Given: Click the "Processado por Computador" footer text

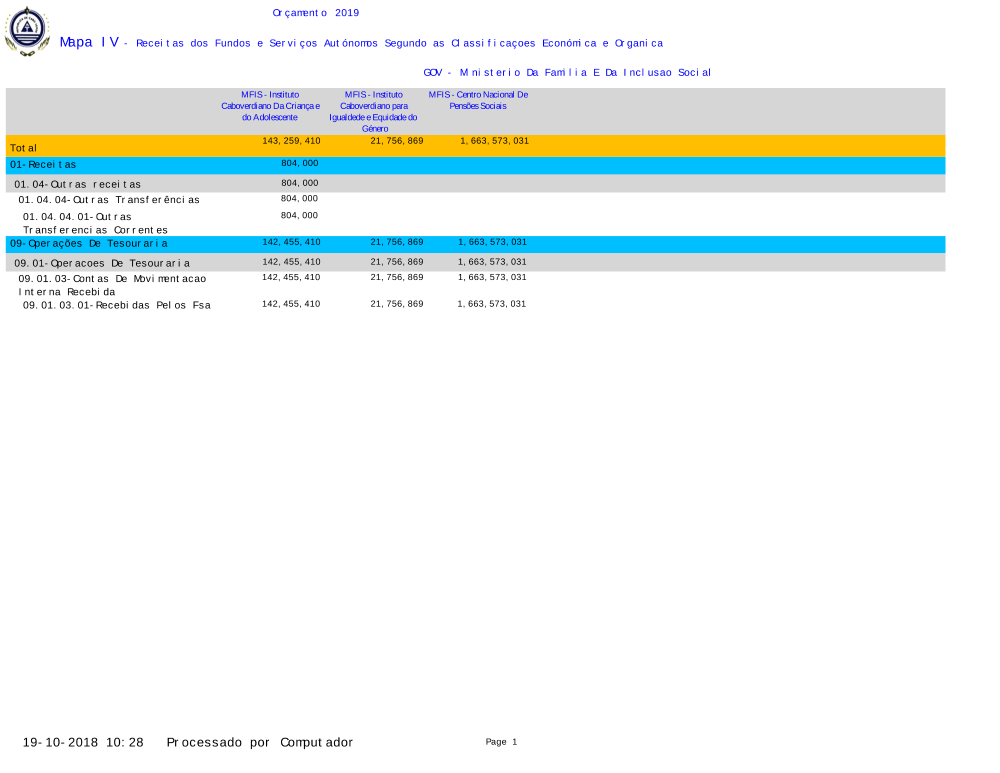Looking at the screenshot, I should [x=259, y=742].
